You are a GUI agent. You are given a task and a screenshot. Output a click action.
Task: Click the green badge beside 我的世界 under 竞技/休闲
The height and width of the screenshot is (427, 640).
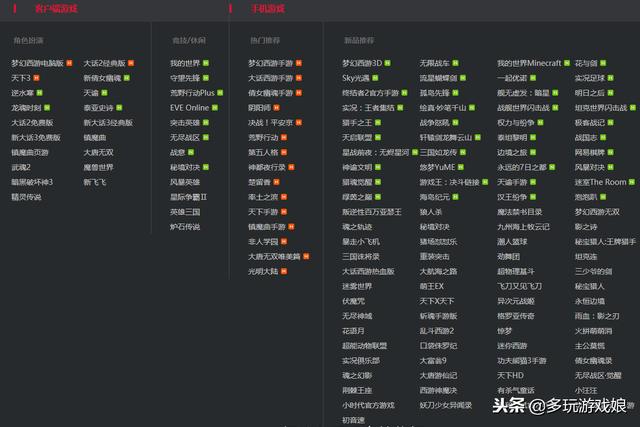[x=206, y=63]
